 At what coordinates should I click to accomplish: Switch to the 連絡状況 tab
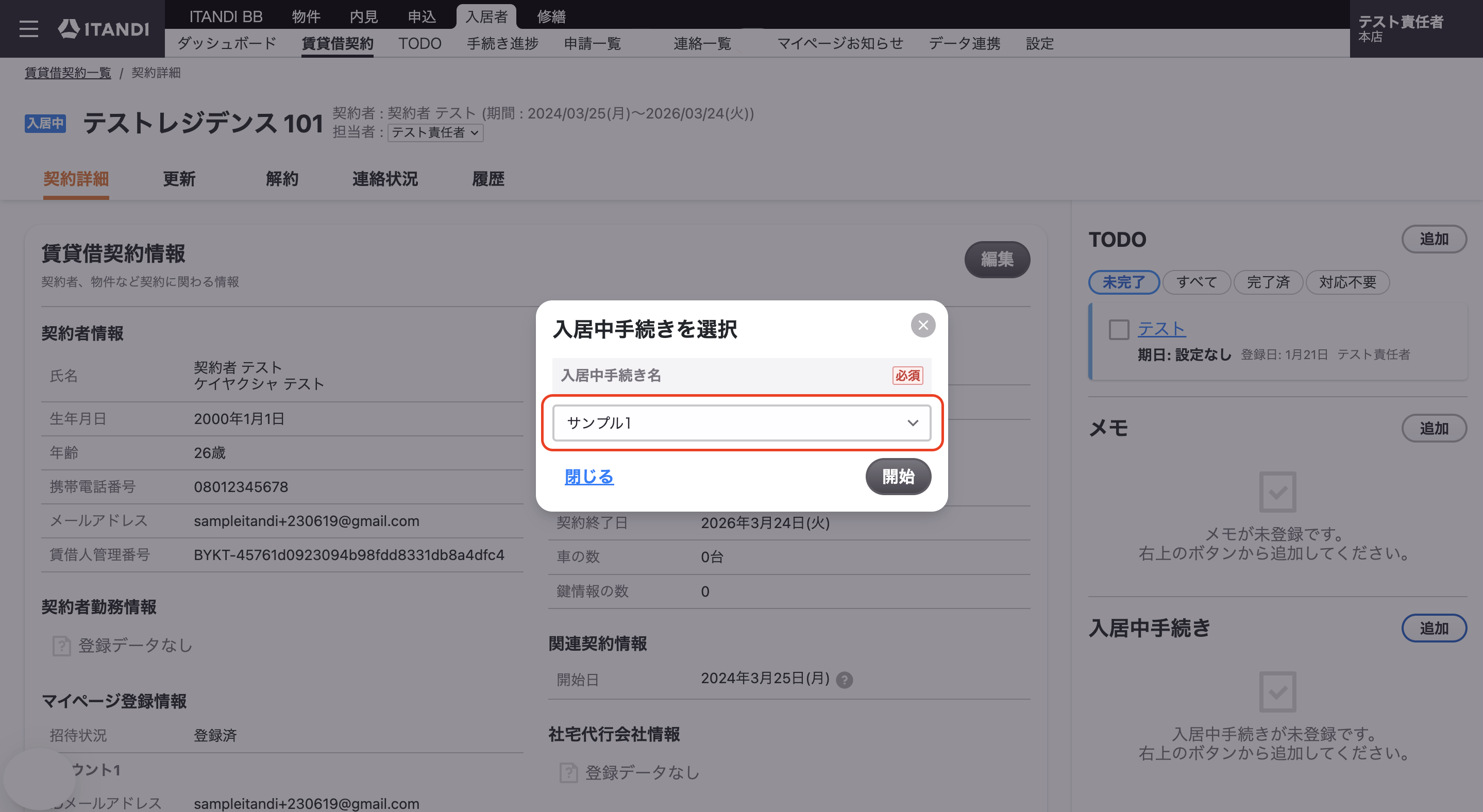(385, 179)
